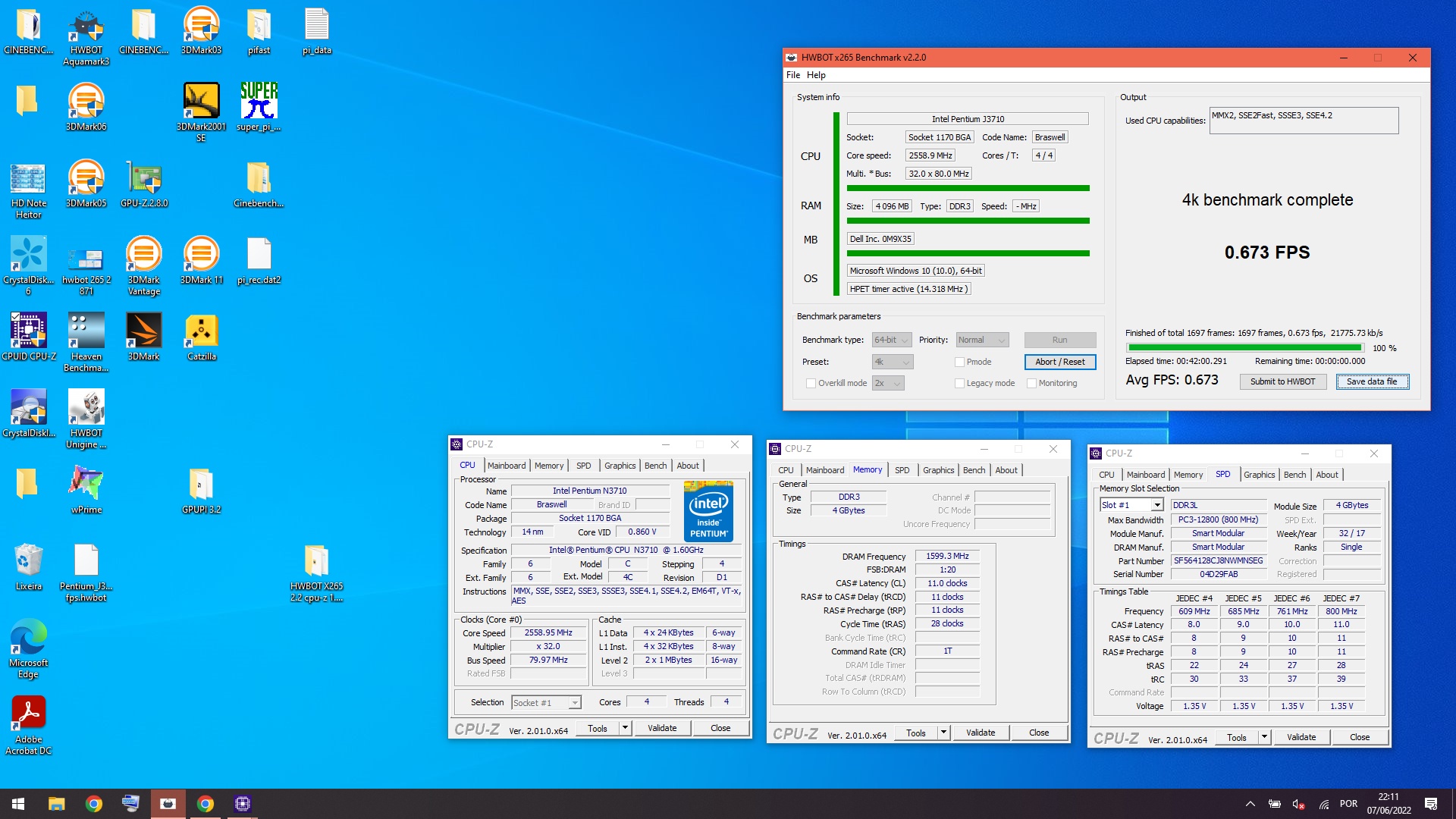
Task: Click Tools button in CPU-Z SPD window
Action: click(x=1237, y=737)
